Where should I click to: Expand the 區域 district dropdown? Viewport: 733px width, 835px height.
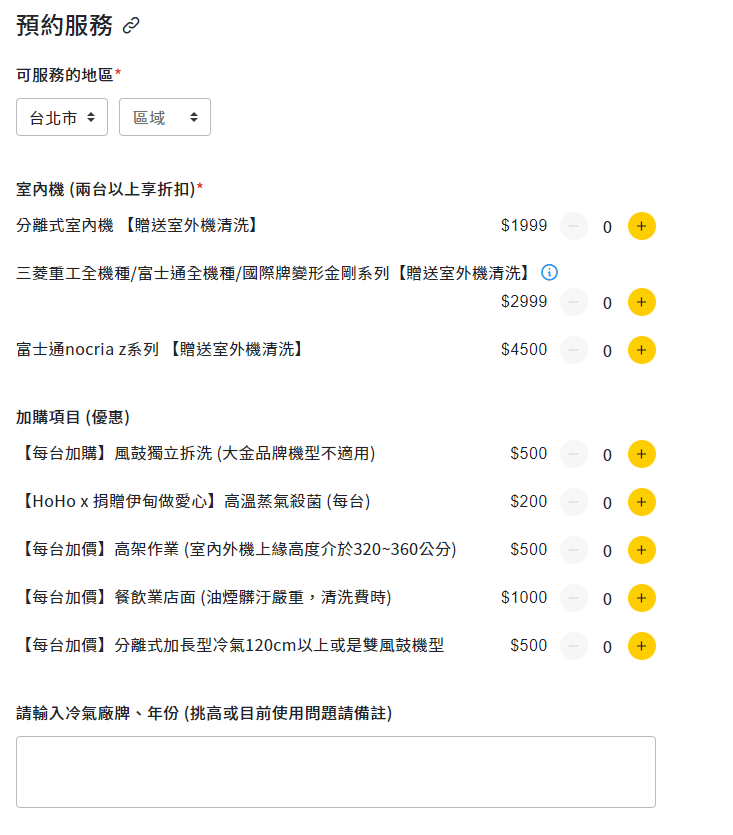tap(165, 117)
